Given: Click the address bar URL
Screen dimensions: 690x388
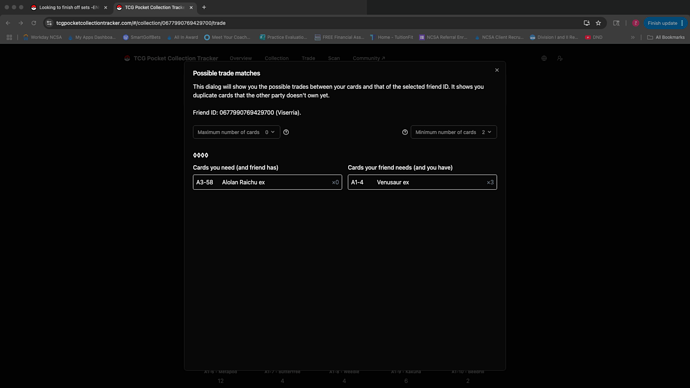Looking at the screenshot, I should 141,23.
